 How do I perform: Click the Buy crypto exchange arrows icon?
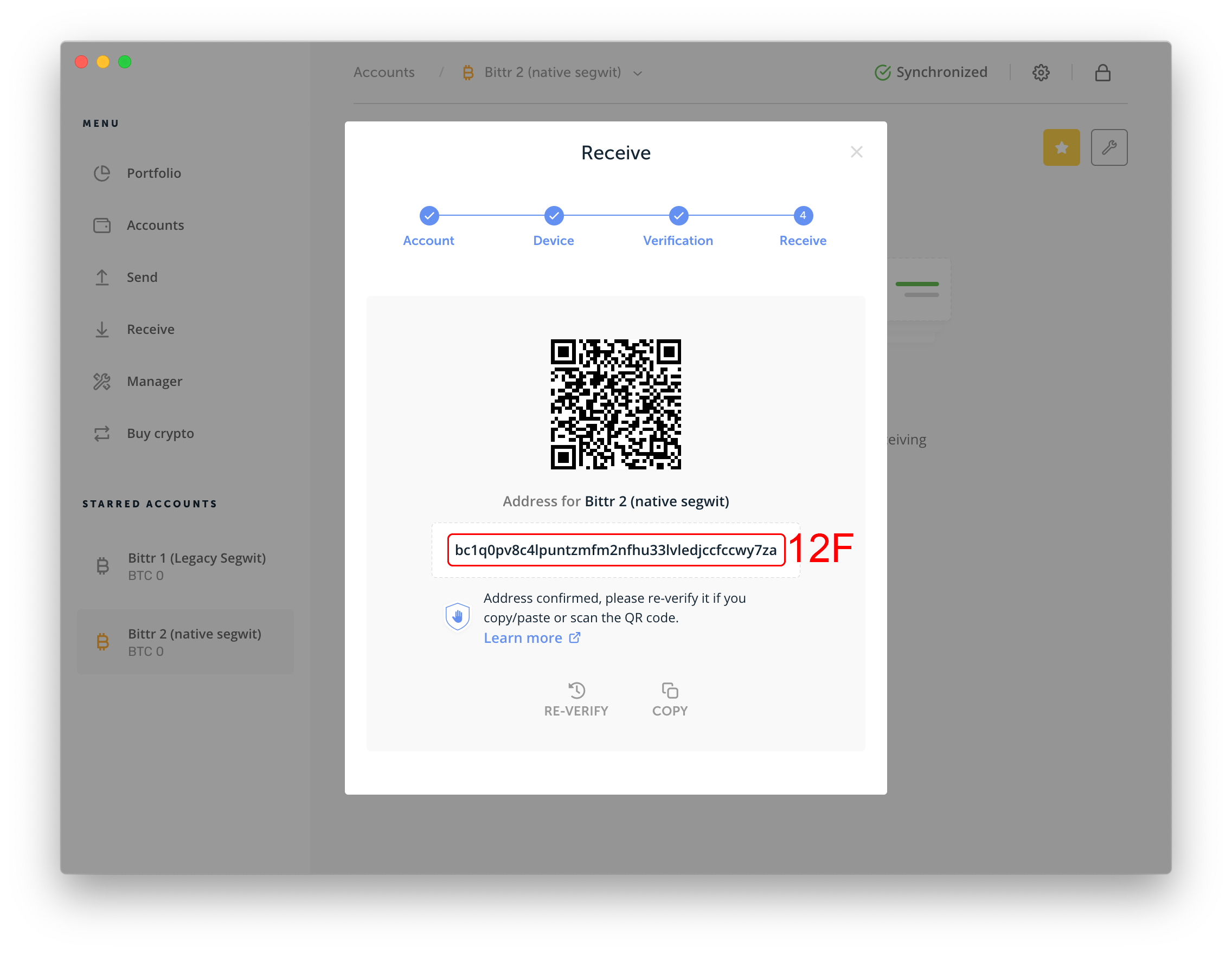[102, 434]
